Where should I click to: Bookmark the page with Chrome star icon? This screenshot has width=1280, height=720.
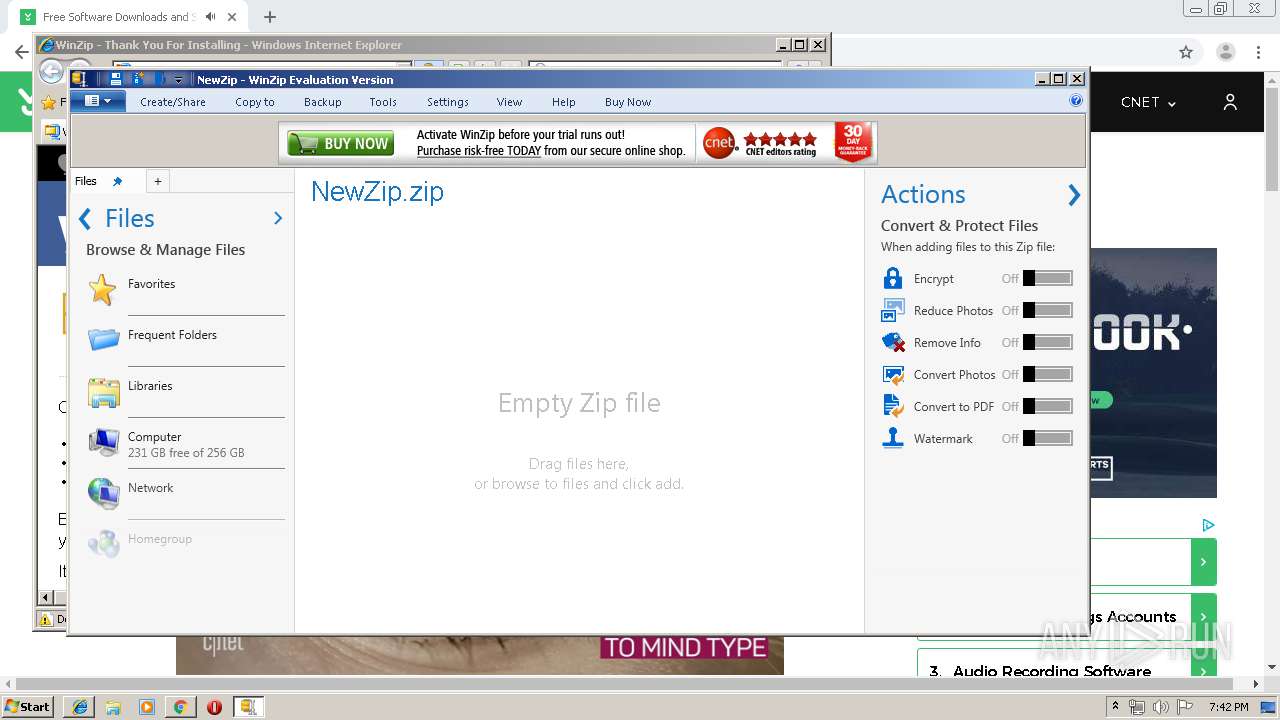click(1186, 52)
